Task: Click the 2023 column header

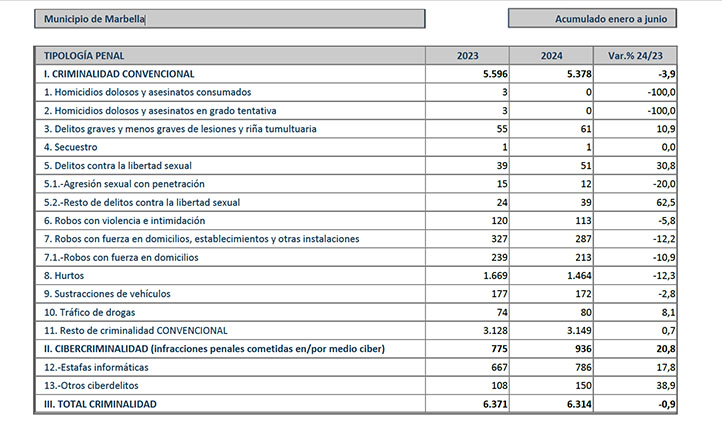Action: pyautogui.click(x=467, y=56)
